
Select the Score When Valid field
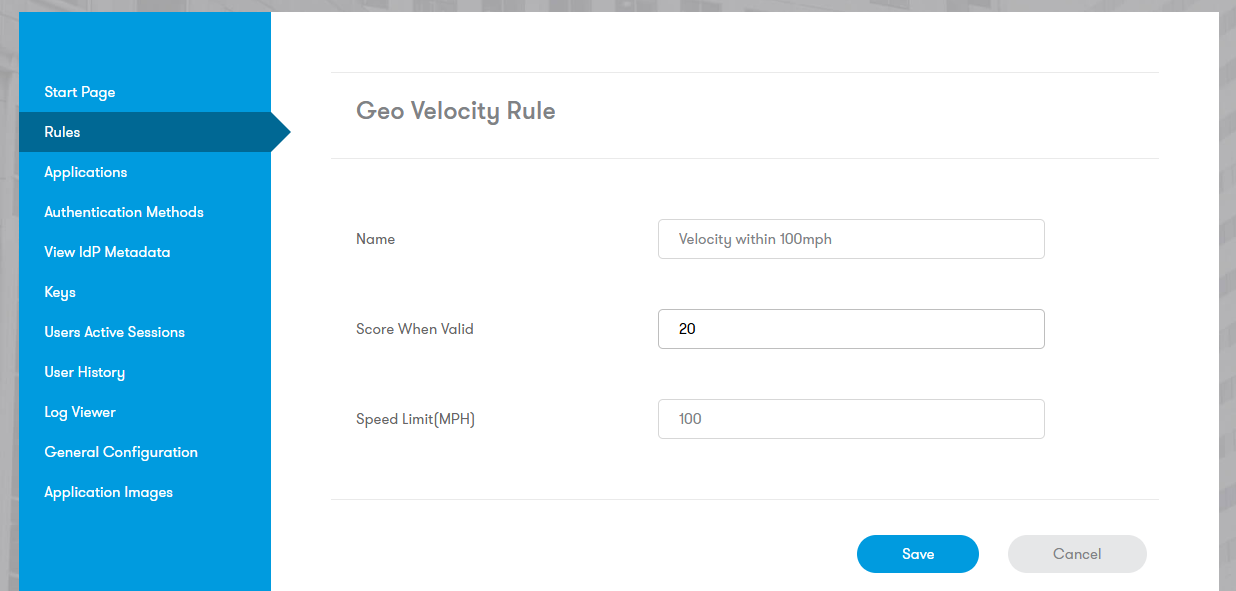(x=851, y=328)
